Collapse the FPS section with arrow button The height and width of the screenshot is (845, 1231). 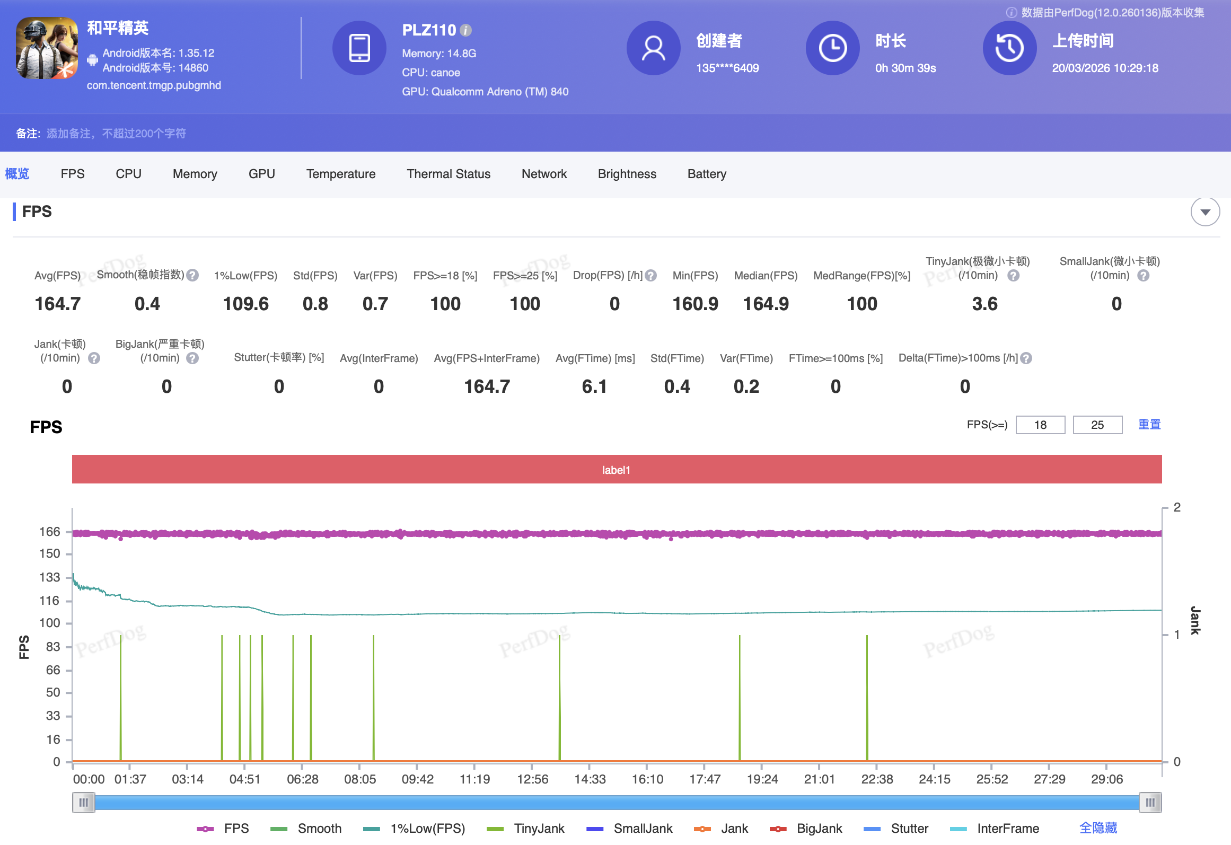[1205, 212]
